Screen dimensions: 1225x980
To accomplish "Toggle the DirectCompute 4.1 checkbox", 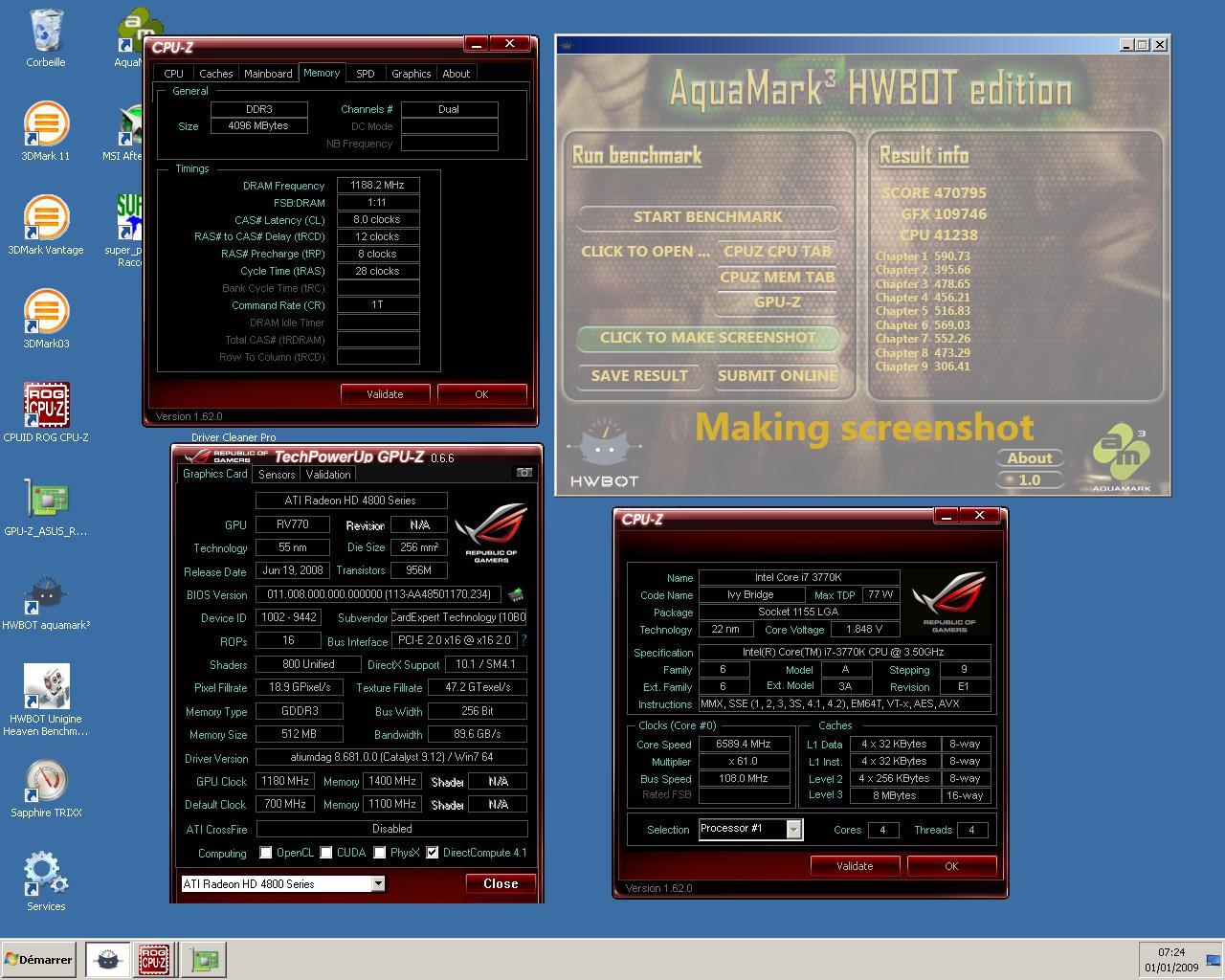I will [x=433, y=853].
